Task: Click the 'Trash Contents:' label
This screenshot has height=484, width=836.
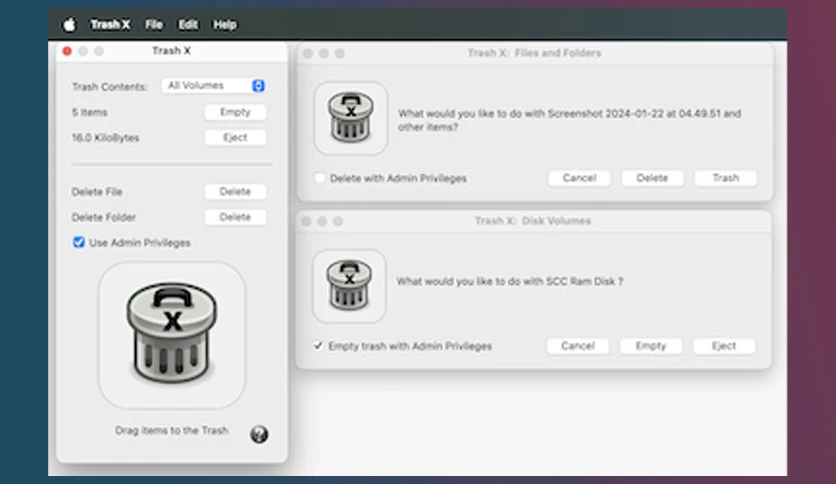Action: coord(110,86)
